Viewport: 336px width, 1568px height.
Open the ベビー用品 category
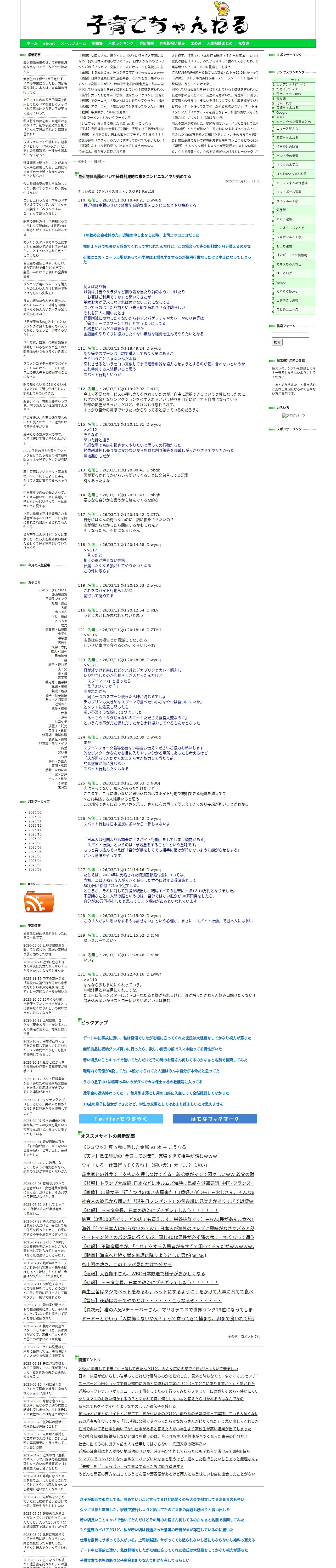(x=60, y=616)
